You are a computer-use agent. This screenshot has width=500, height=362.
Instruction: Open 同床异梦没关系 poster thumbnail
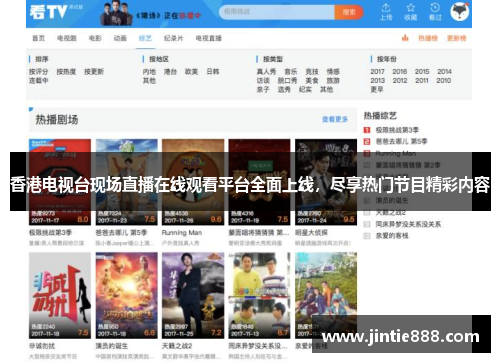[x=259, y=295]
